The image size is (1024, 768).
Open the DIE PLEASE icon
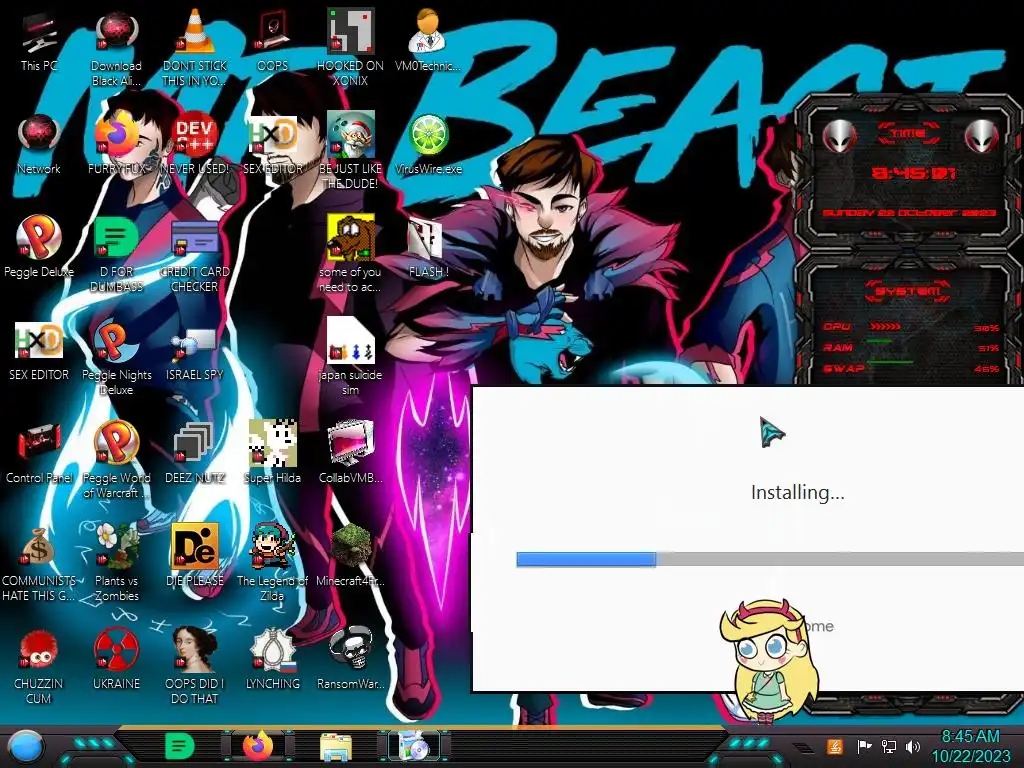point(195,547)
